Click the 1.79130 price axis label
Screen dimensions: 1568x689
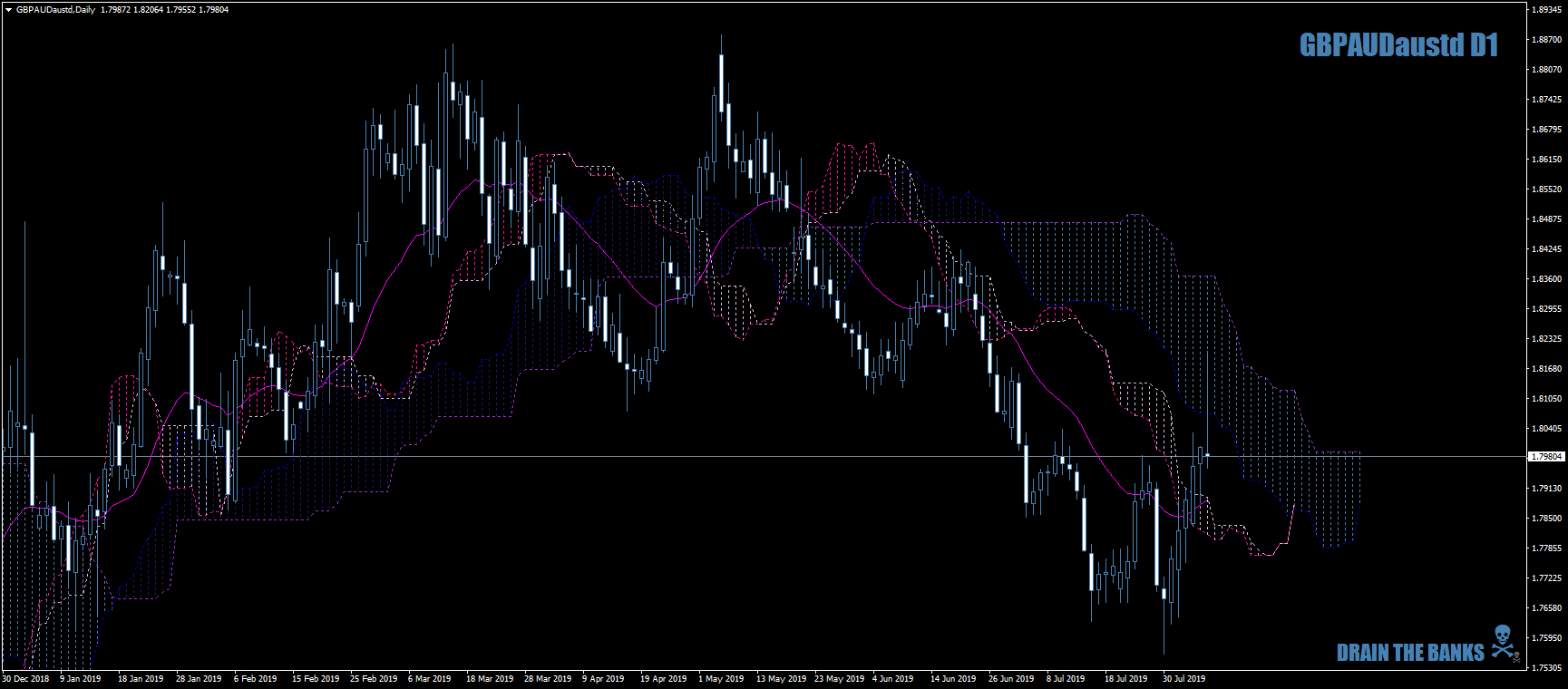[1547, 489]
